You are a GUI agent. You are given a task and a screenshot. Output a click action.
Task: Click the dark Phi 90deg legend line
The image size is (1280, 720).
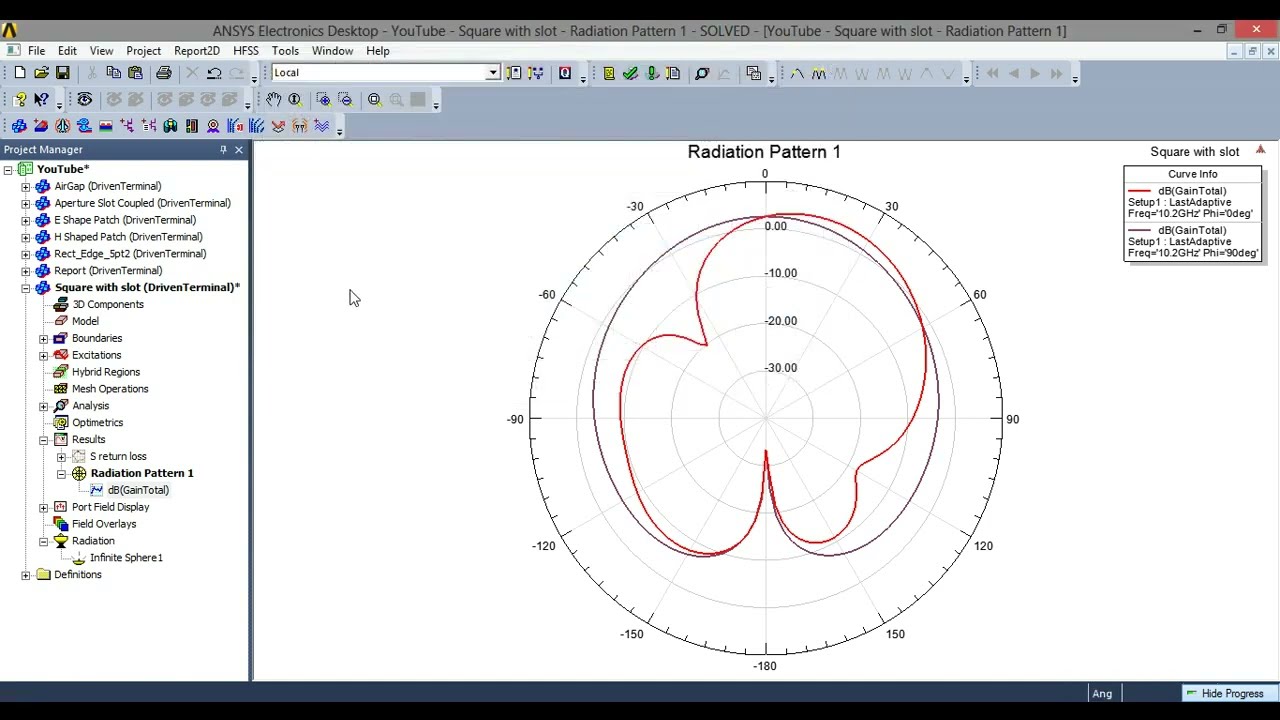tap(1139, 230)
